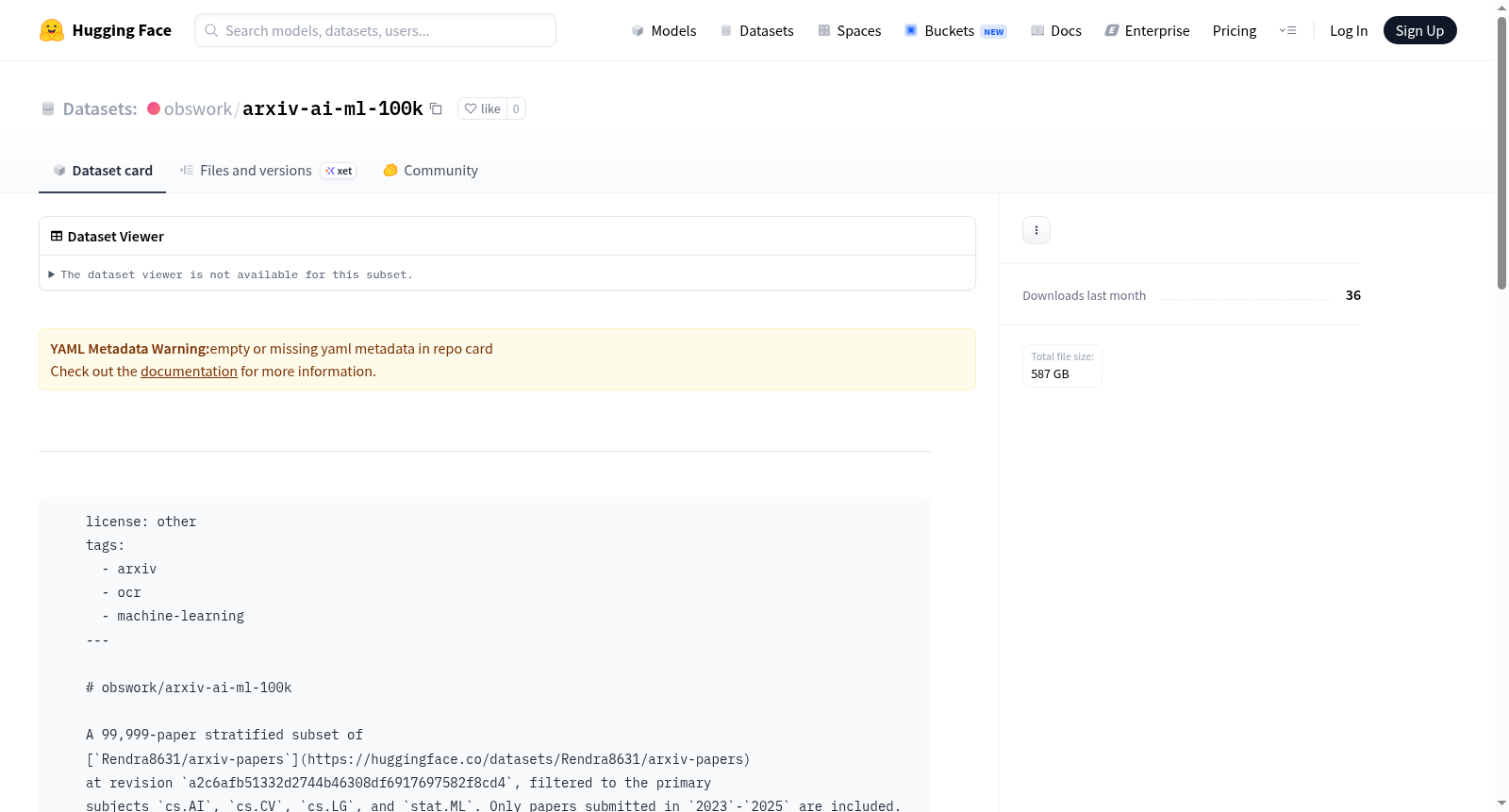The width and height of the screenshot is (1509, 812).
Task: Open the Buckets page
Action: pos(955,30)
